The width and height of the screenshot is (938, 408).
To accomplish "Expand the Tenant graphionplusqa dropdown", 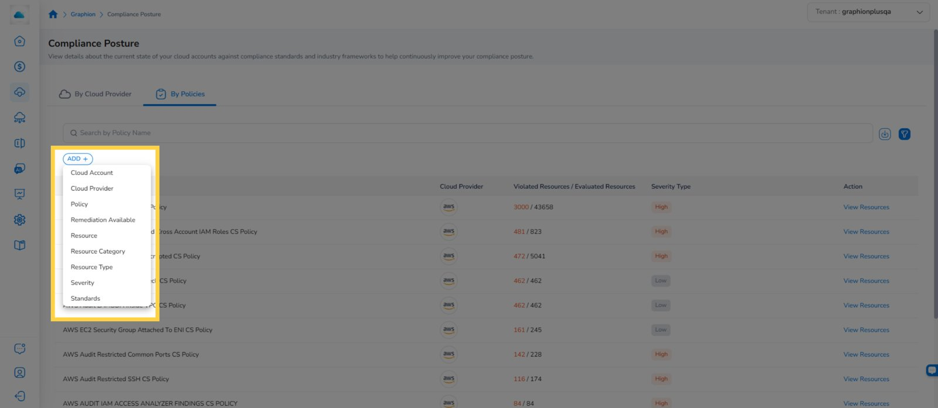I will pos(867,12).
